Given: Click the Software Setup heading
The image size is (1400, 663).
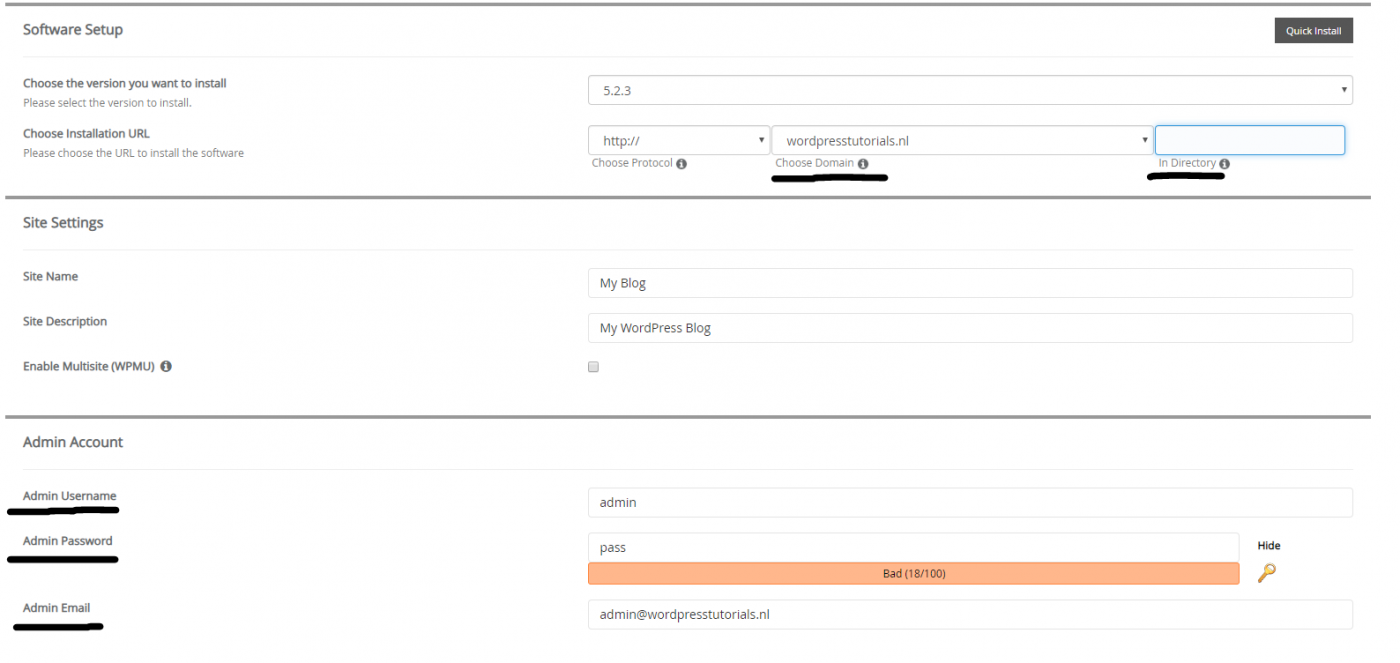Looking at the screenshot, I should pos(73,30).
